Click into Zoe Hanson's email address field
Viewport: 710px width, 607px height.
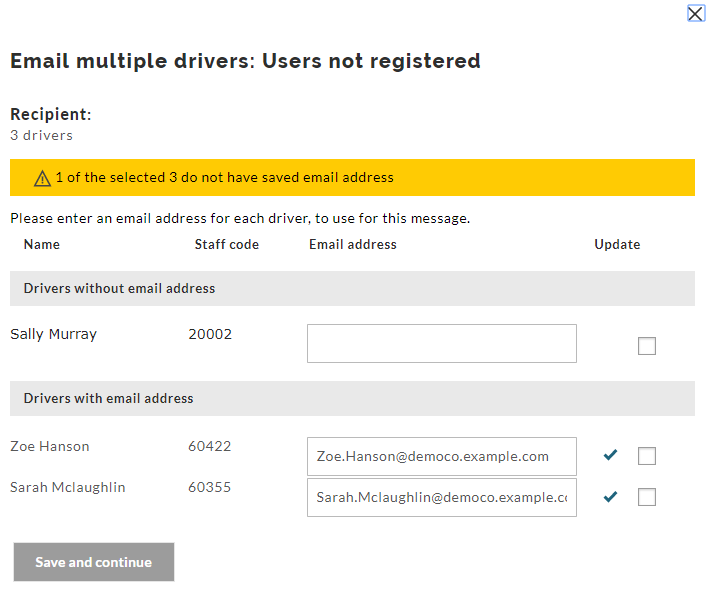(x=441, y=456)
